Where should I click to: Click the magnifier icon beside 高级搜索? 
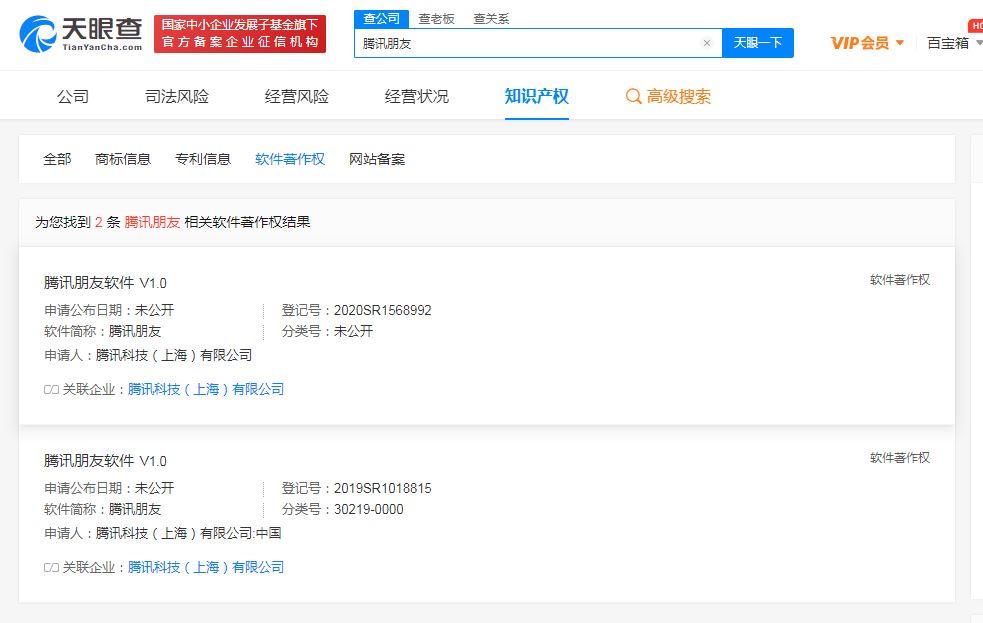click(633, 96)
